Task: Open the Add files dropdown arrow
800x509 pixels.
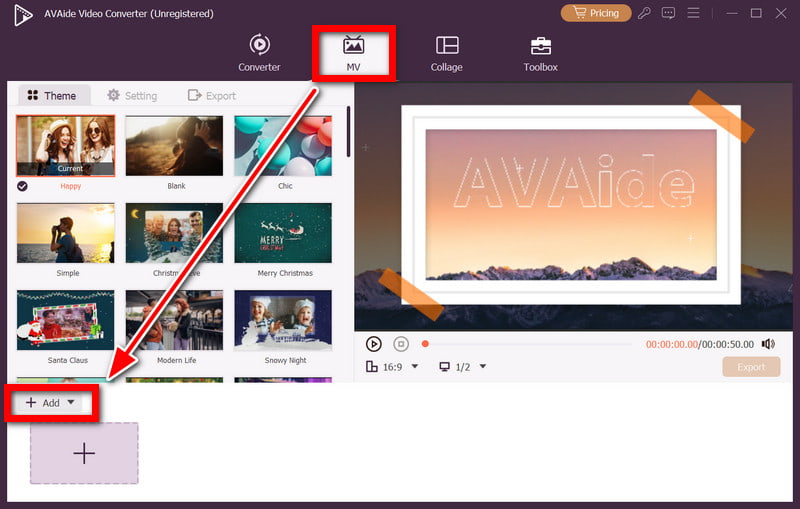Action: pyautogui.click(x=71, y=403)
